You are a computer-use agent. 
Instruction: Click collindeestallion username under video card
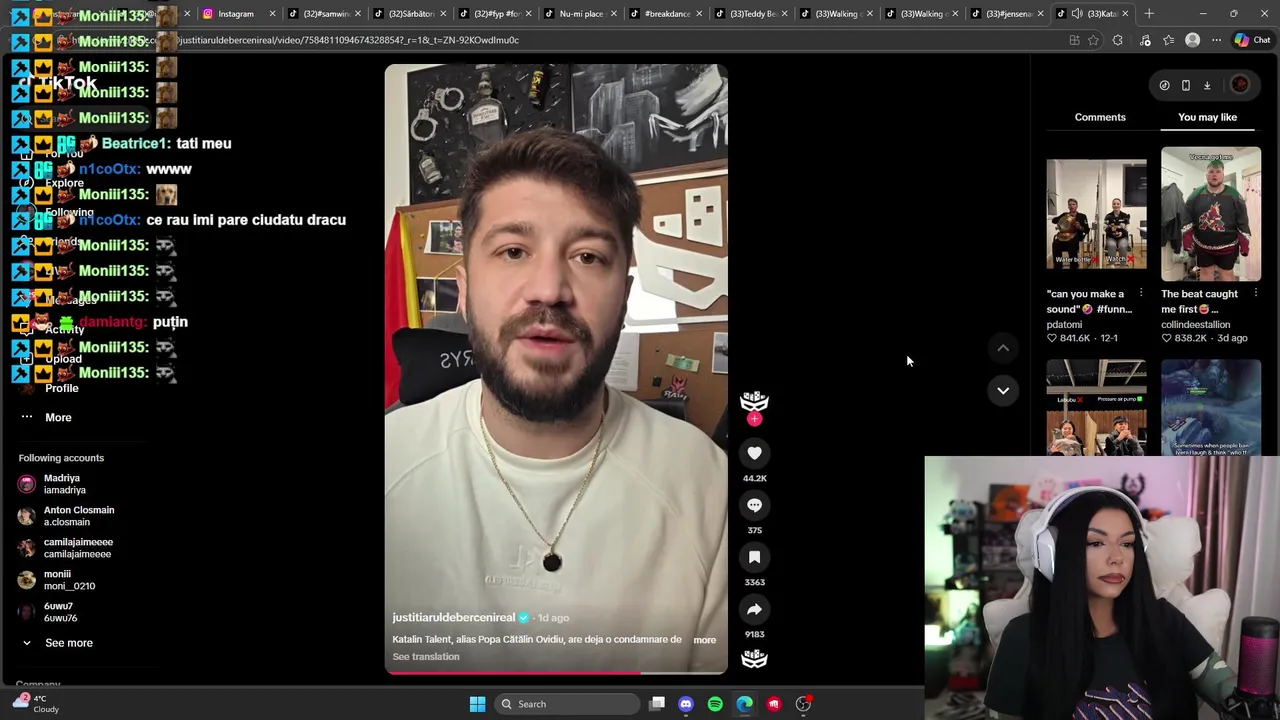pyautogui.click(x=1196, y=324)
